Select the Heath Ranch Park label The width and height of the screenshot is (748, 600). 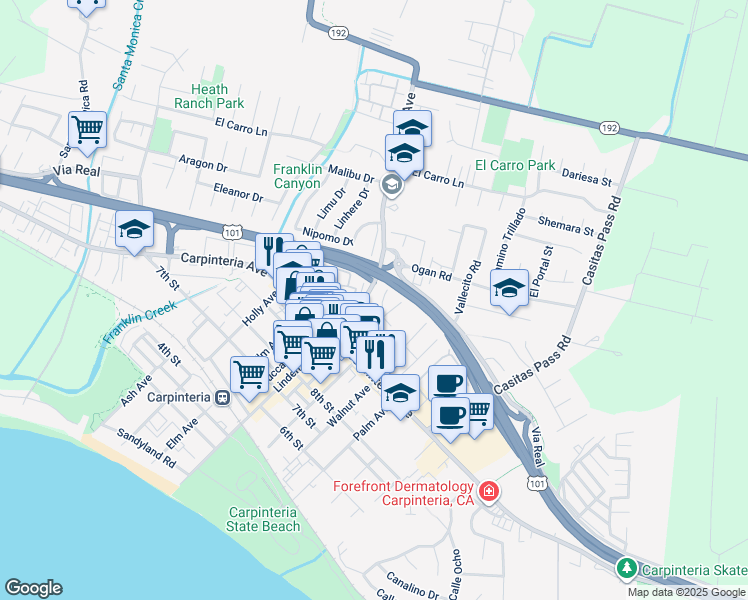coord(209,96)
